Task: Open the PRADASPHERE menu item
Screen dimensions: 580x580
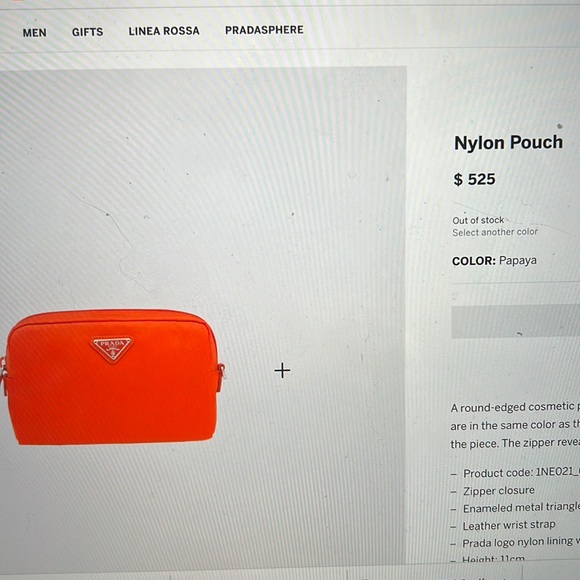Action: point(264,30)
